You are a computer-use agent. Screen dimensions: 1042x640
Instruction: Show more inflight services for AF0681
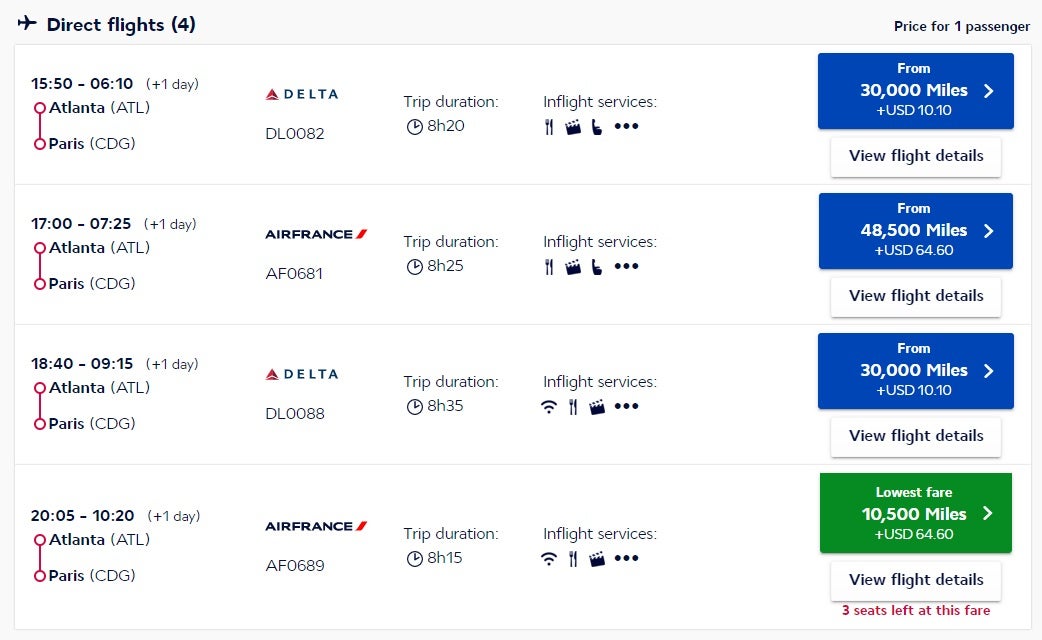(626, 267)
